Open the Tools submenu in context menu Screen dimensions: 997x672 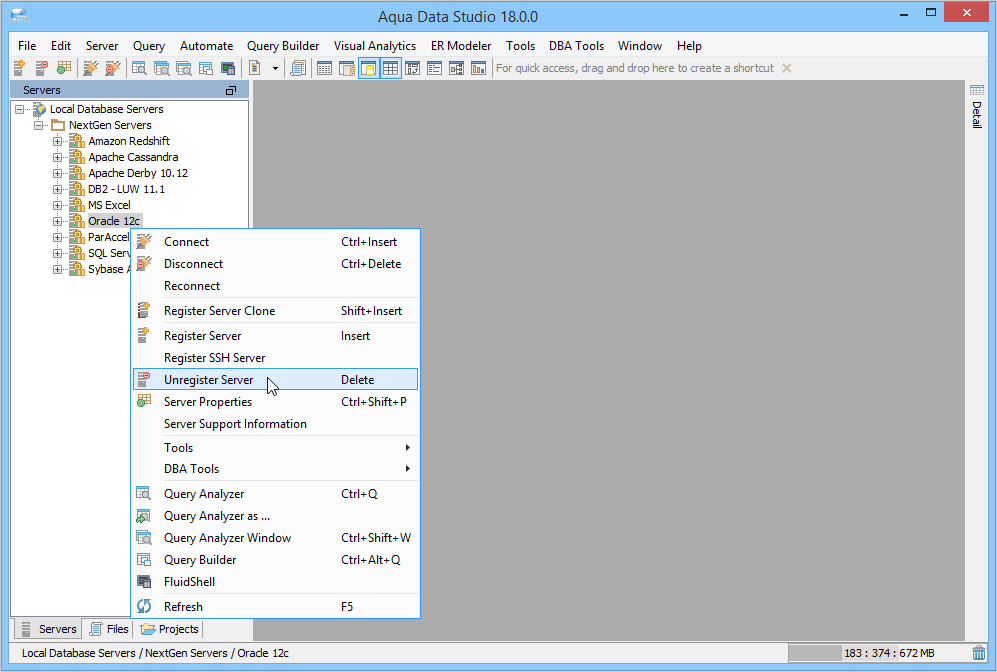click(275, 448)
